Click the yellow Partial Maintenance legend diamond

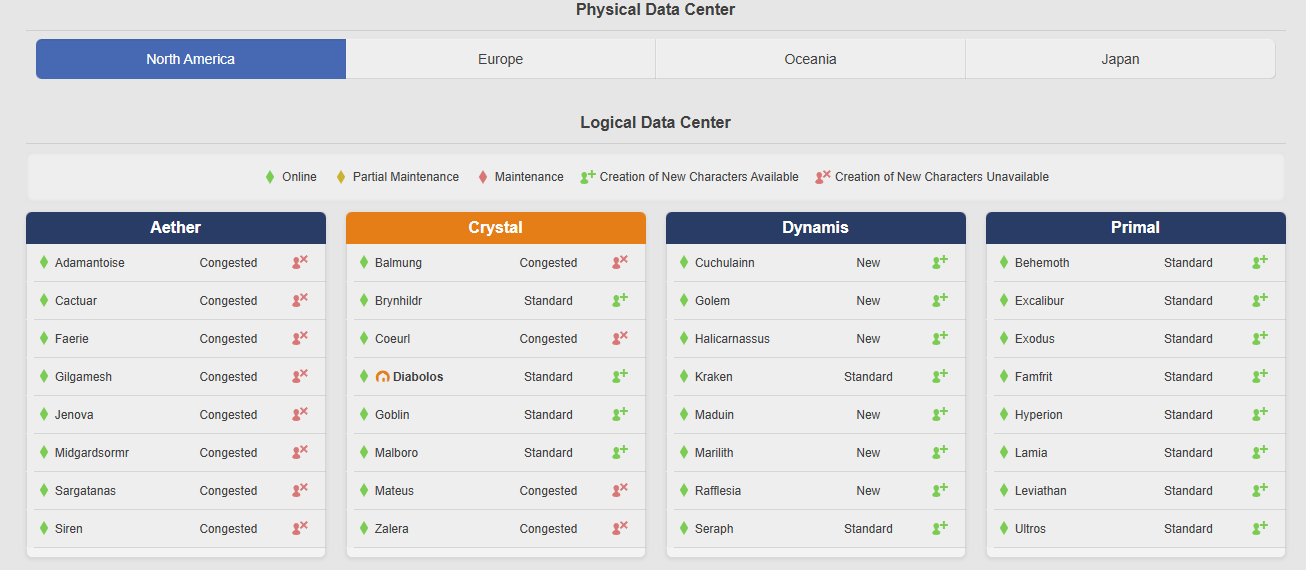340,177
